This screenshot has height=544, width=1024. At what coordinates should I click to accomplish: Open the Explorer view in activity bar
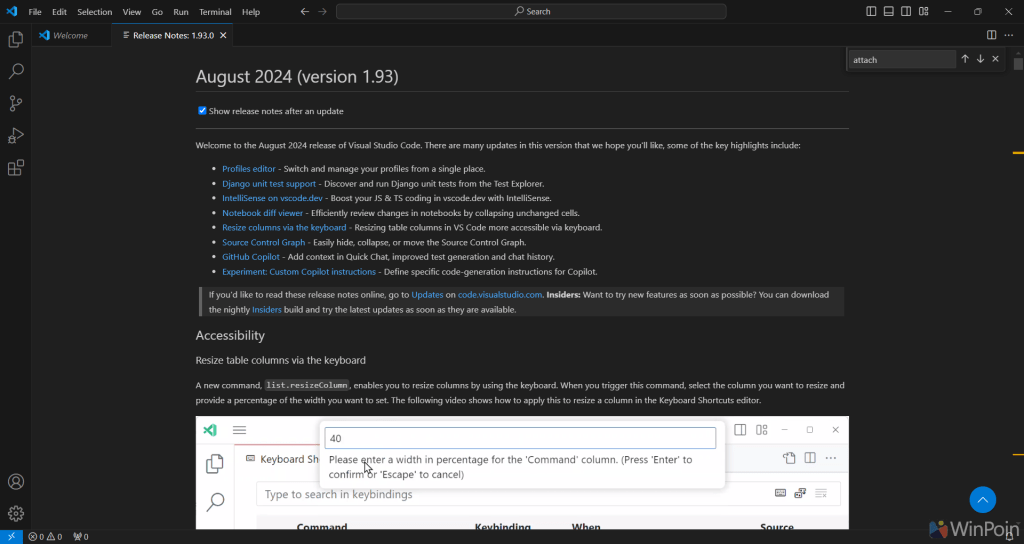(x=16, y=39)
